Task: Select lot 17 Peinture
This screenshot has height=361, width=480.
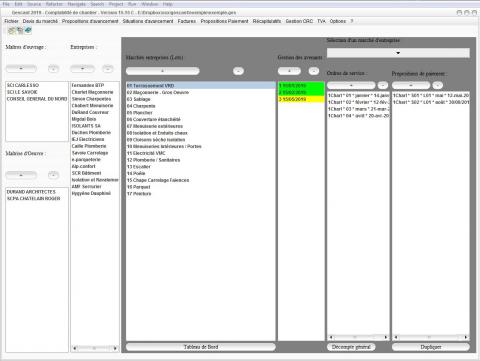Action: pos(201,194)
